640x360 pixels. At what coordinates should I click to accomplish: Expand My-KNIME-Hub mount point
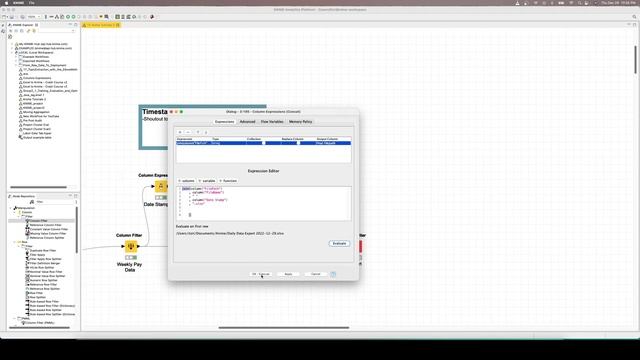[12, 44]
